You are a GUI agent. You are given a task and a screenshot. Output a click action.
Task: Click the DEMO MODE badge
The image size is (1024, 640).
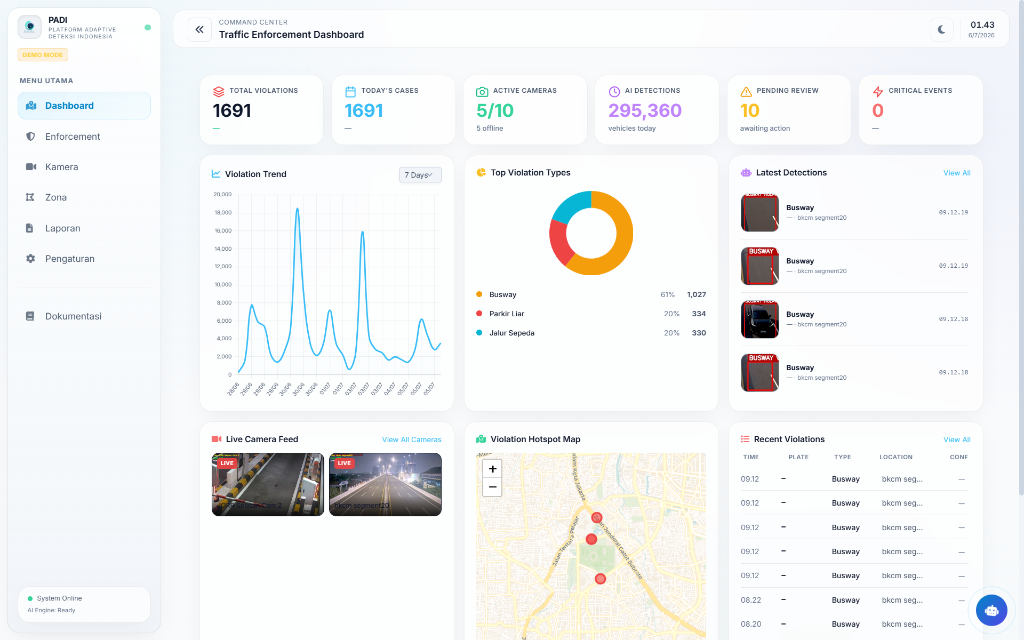tap(42, 55)
